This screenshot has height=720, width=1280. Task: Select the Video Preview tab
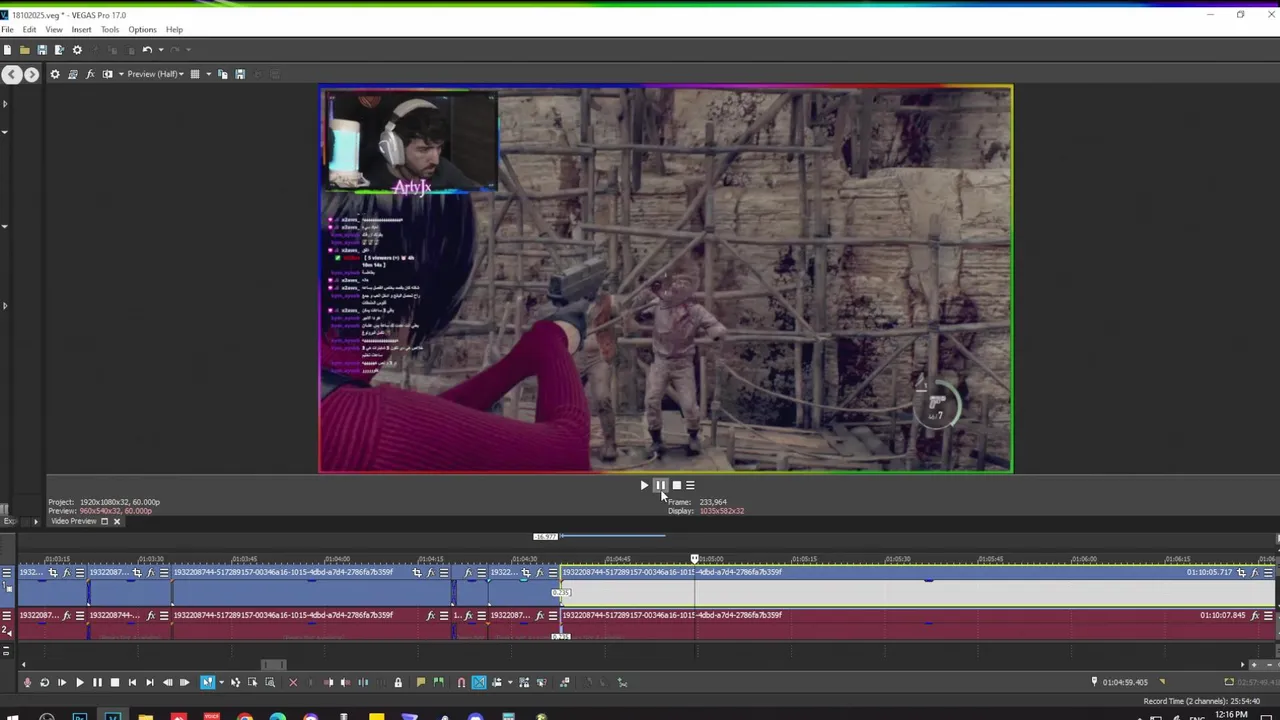click(73, 521)
